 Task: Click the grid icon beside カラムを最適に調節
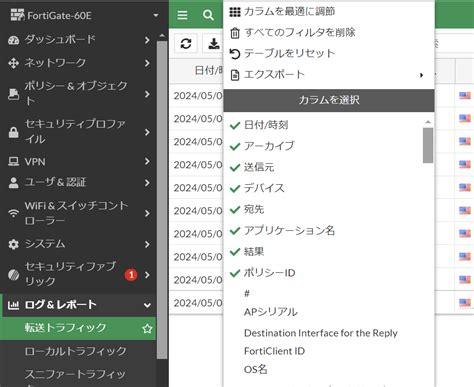point(235,12)
